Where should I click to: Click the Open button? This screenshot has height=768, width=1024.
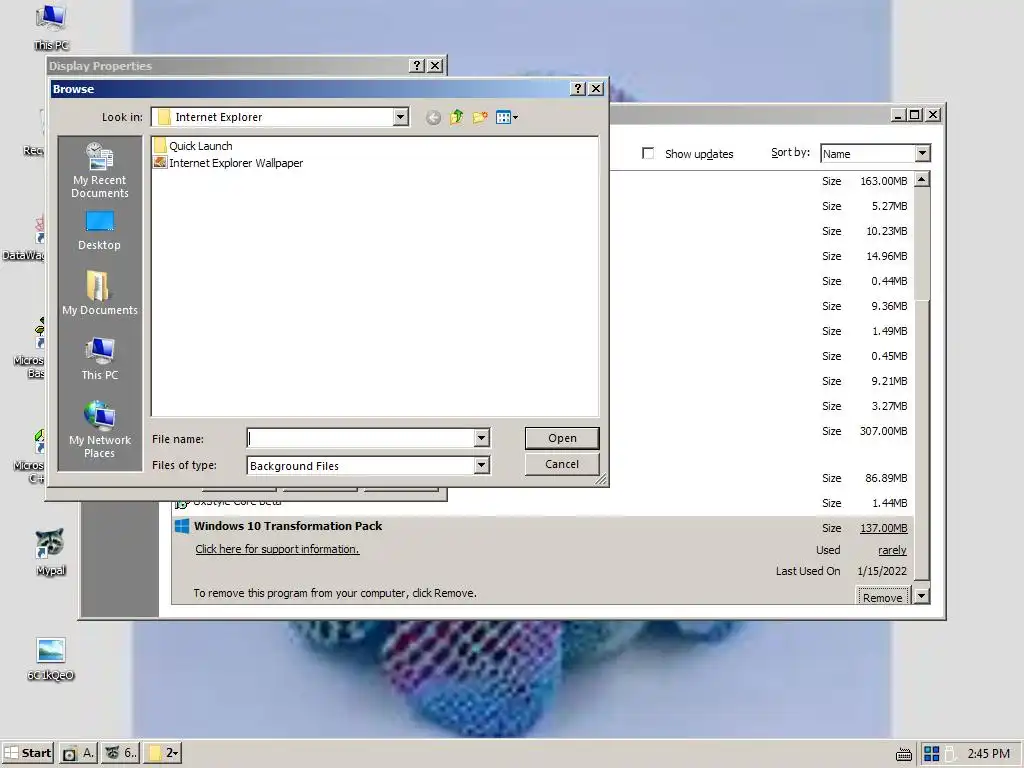click(x=562, y=438)
